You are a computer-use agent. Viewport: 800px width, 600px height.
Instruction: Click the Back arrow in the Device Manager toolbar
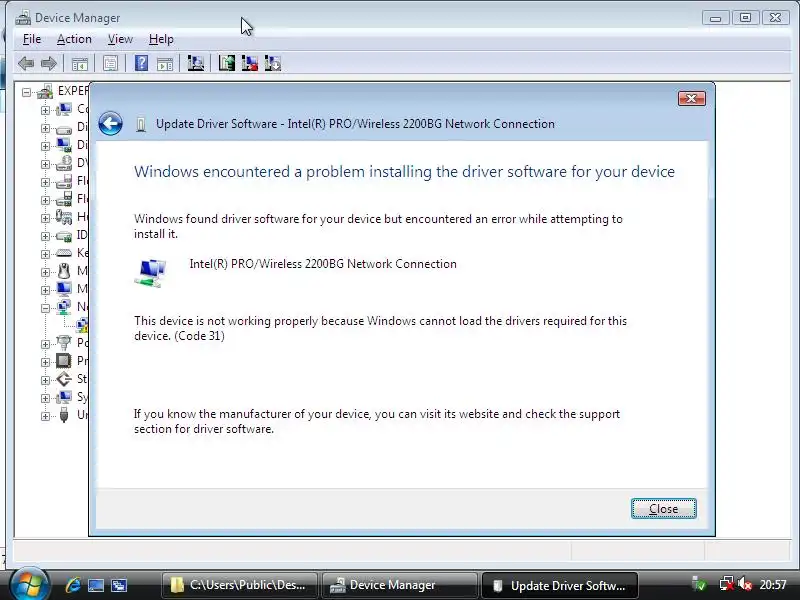click(x=26, y=63)
